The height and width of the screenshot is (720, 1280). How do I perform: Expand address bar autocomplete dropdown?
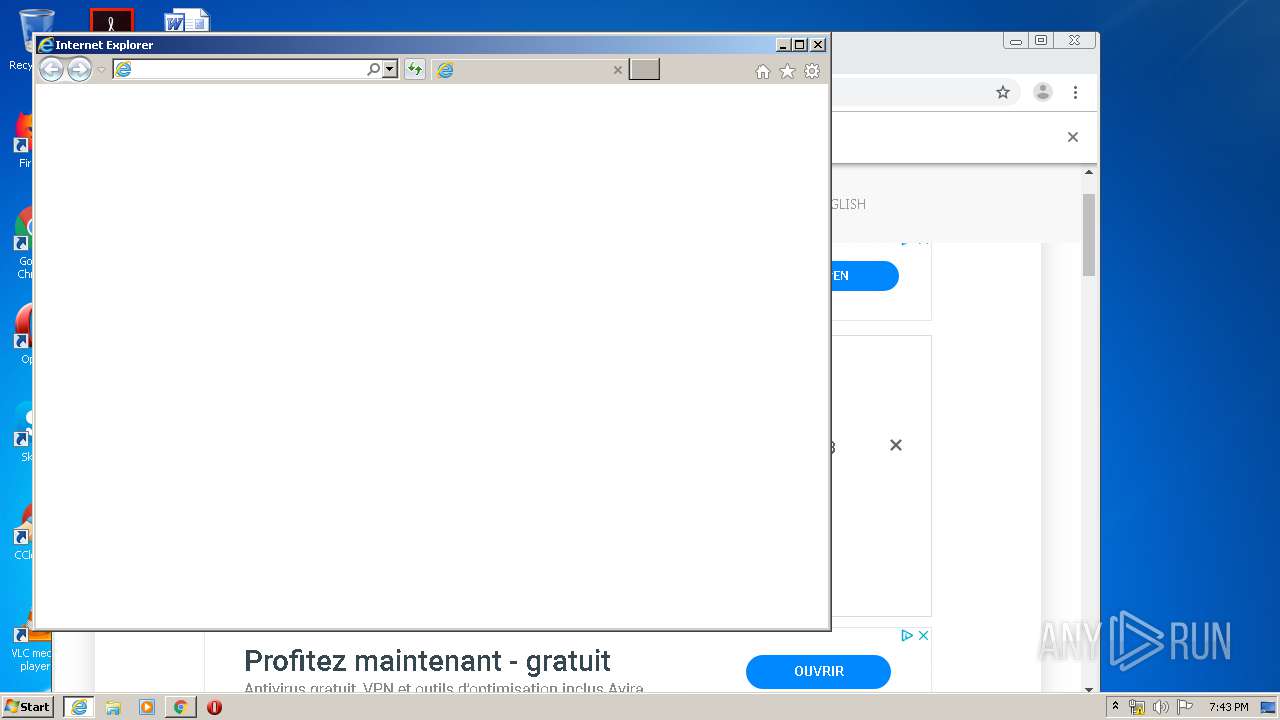click(x=390, y=69)
